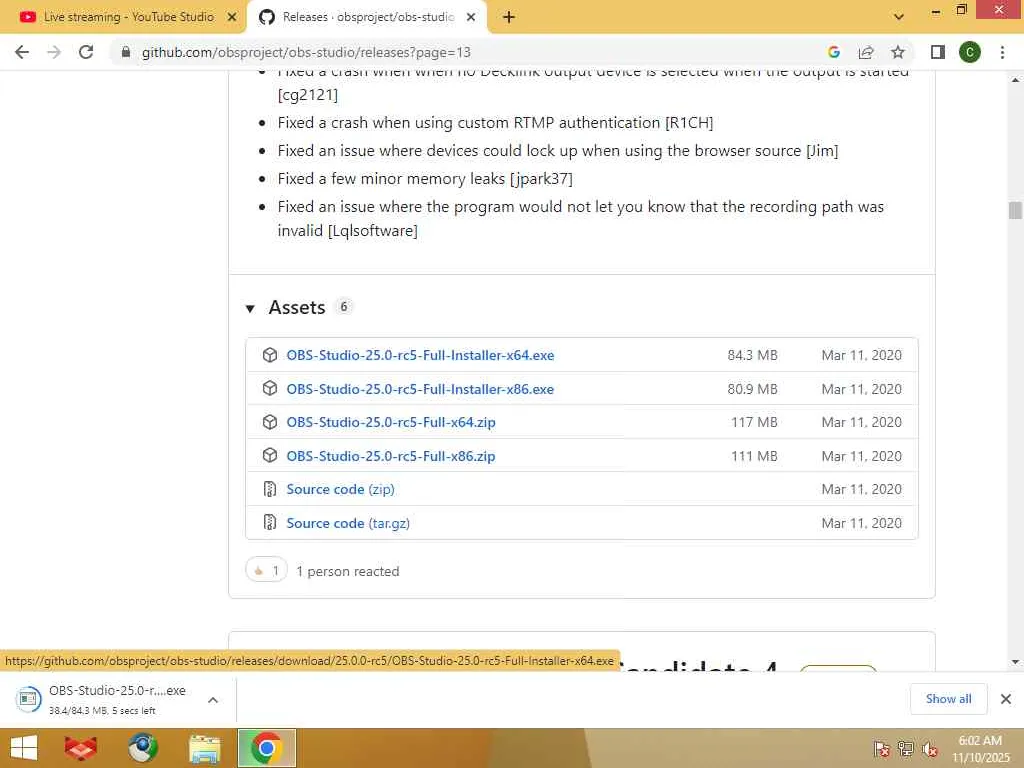
Task: Click the package icon beside Full-x86.zip
Action: pos(270,456)
